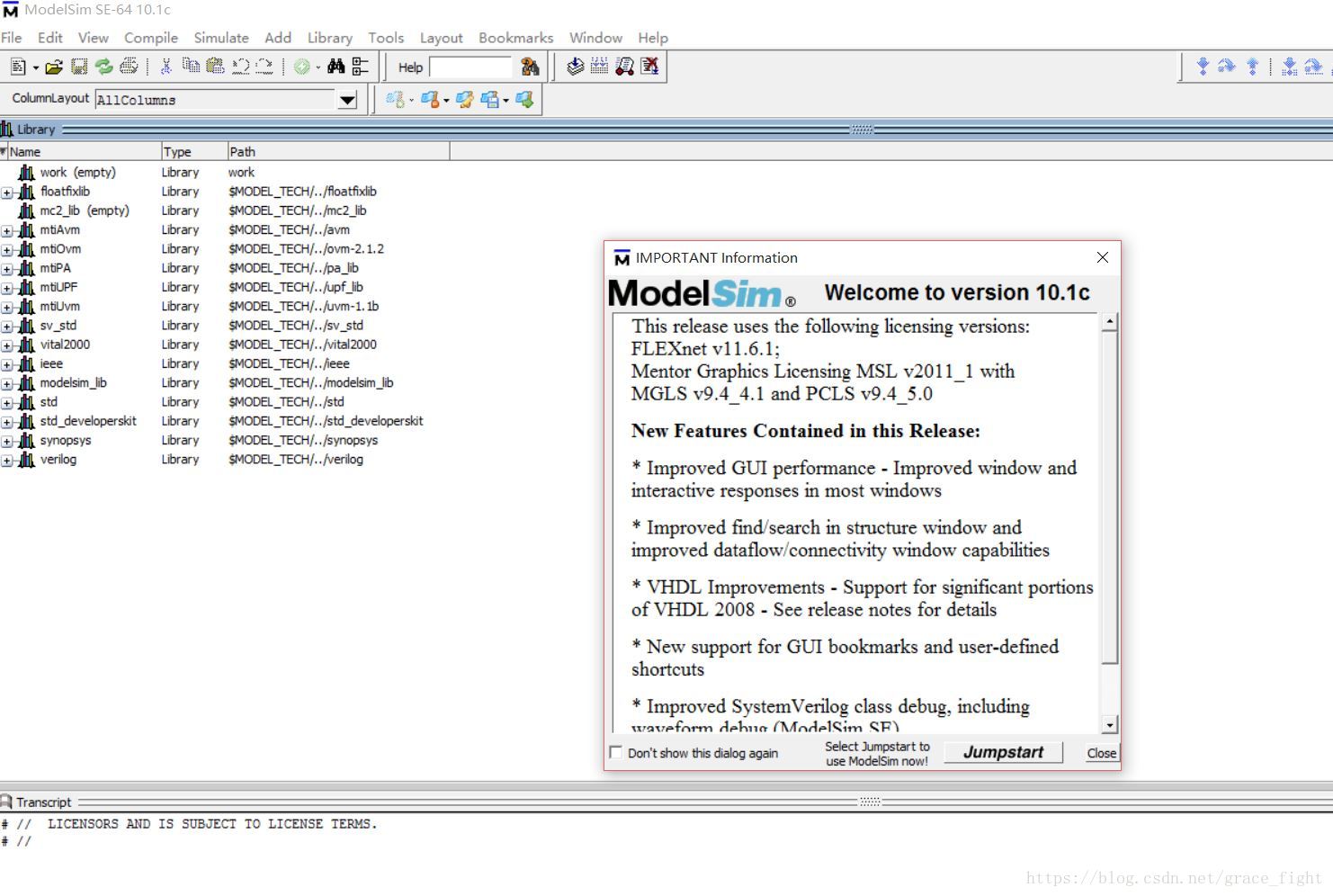Image resolution: width=1333 pixels, height=896 pixels.
Task: Open the Window menu
Action: (595, 38)
